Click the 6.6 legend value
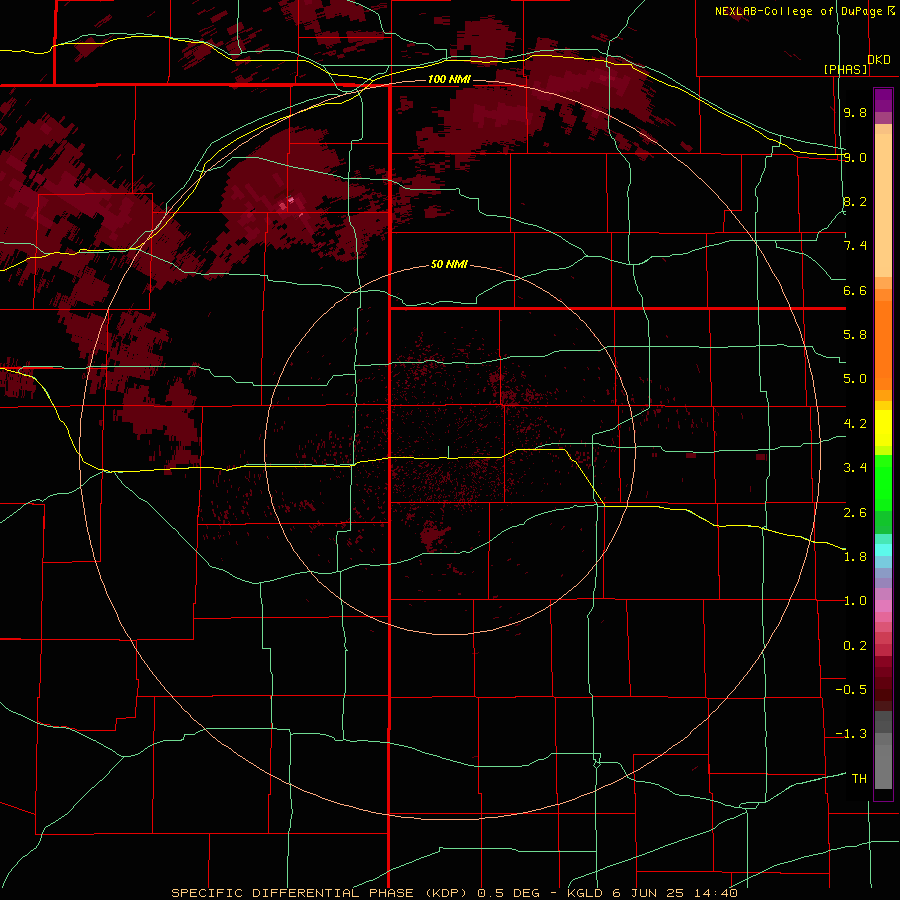This screenshot has height=900, width=900. coord(855,290)
